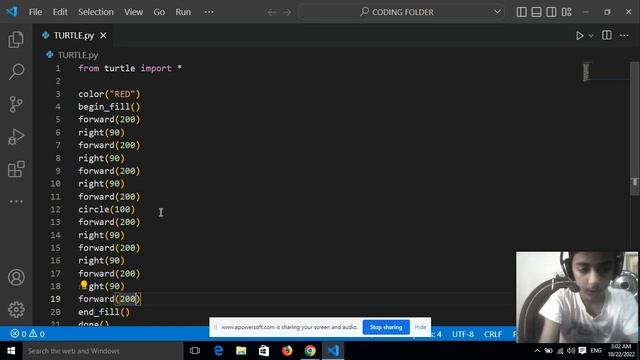Go back with the navigation arrow

[x=271, y=12]
